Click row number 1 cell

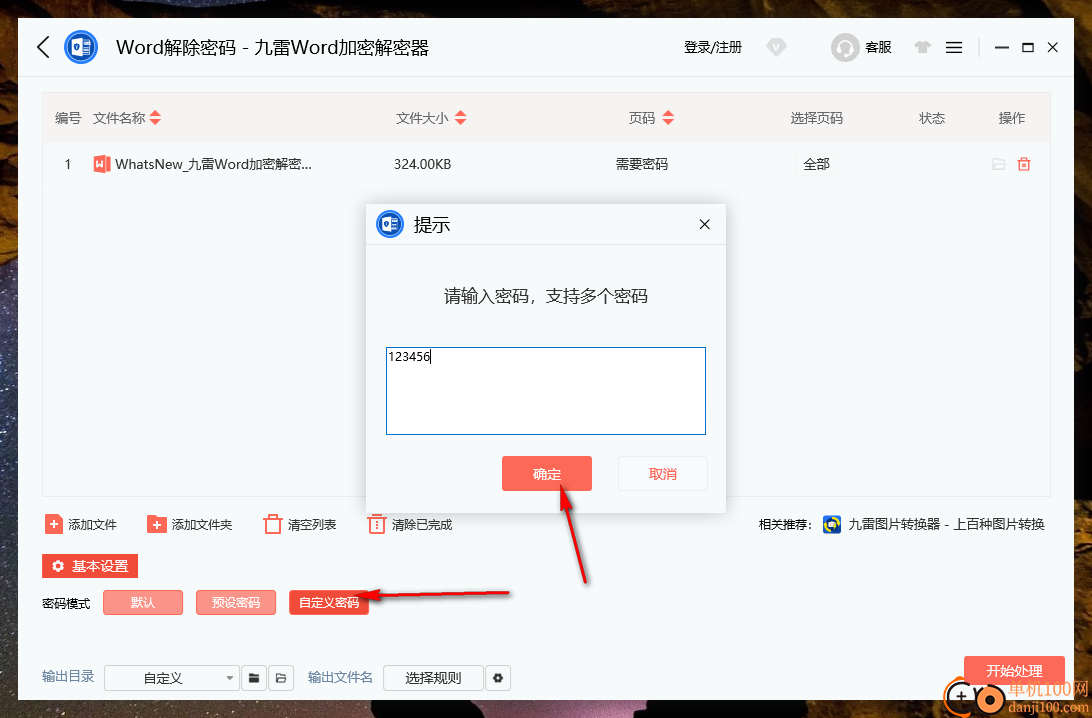68,164
